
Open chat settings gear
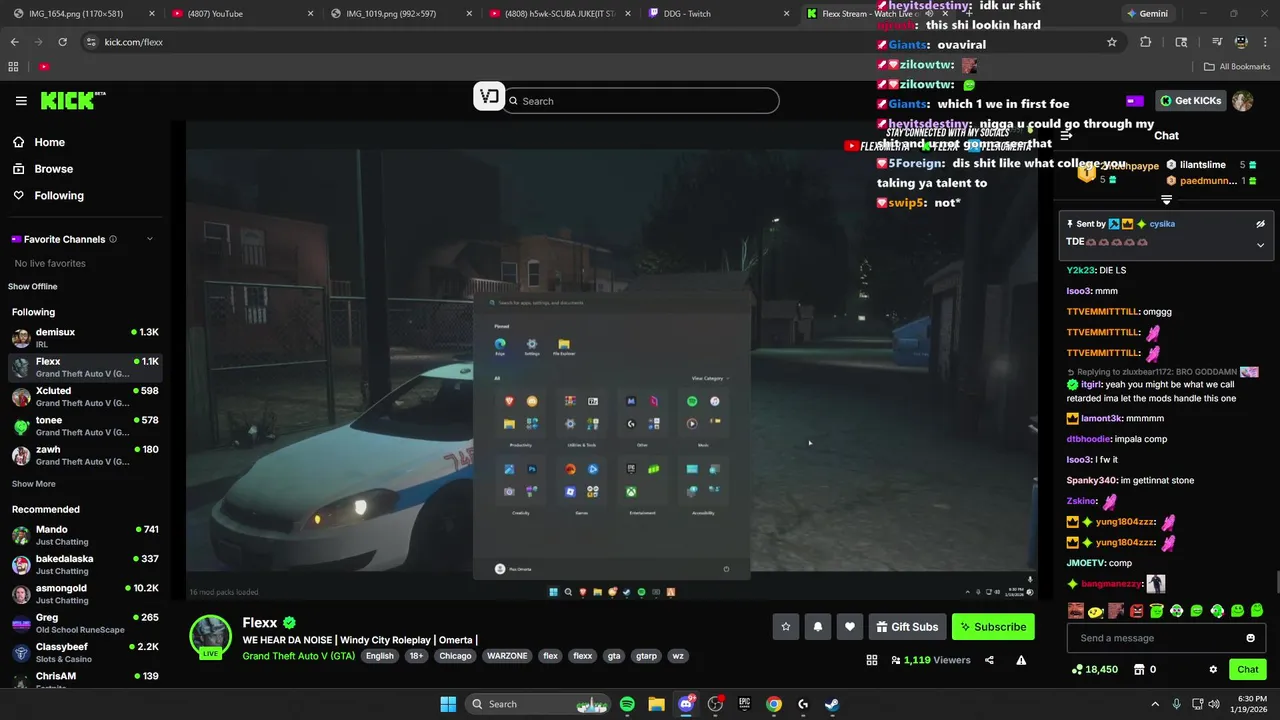(1213, 669)
